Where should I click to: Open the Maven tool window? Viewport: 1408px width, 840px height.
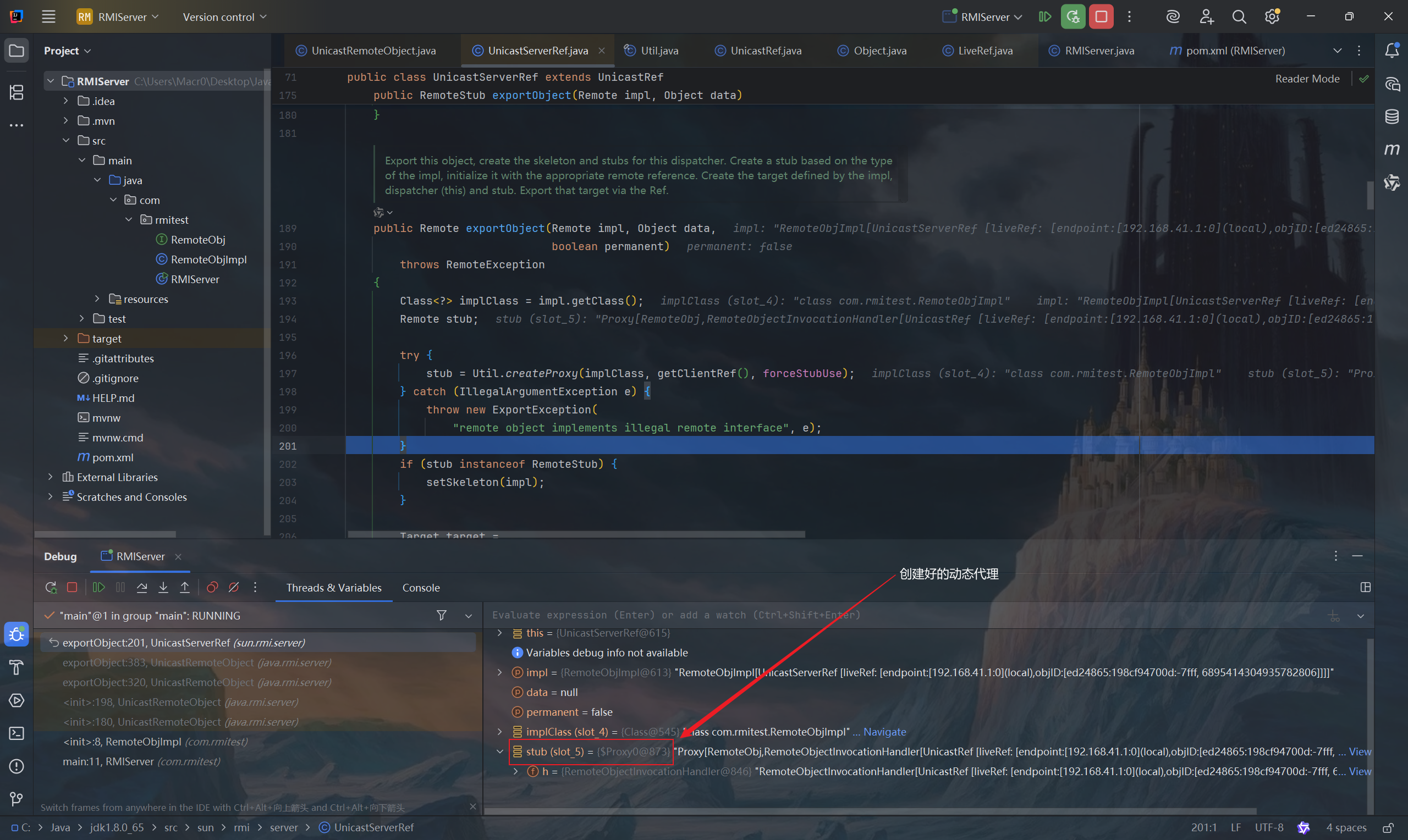[1392, 150]
